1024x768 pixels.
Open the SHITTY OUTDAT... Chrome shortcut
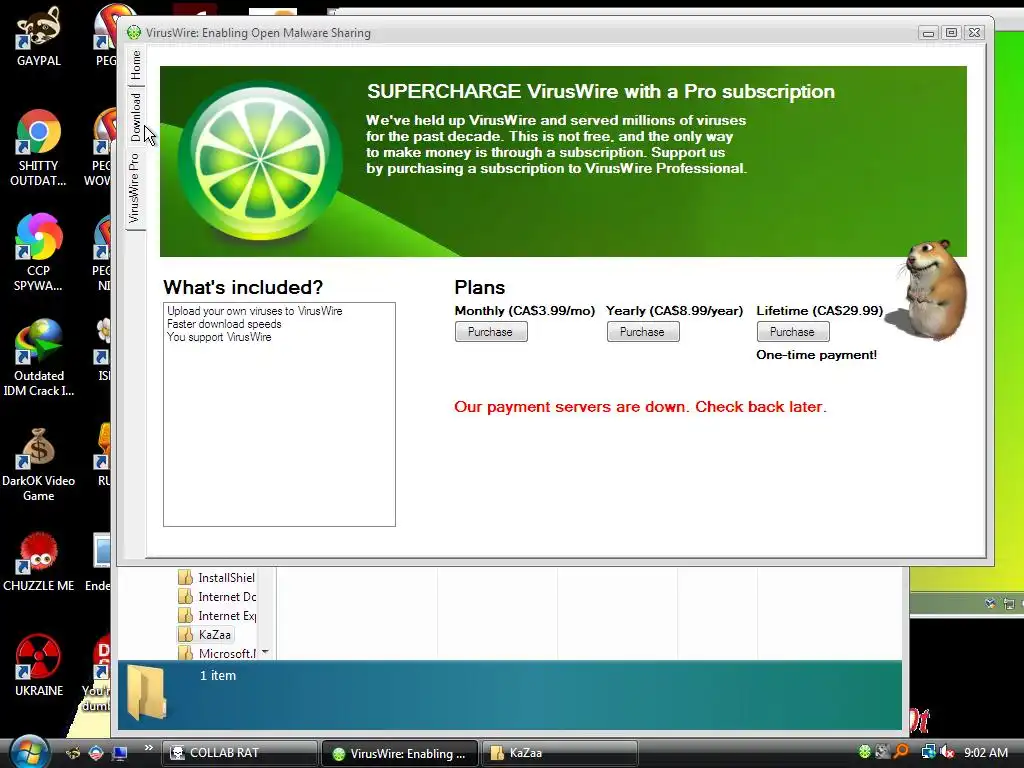39,148
